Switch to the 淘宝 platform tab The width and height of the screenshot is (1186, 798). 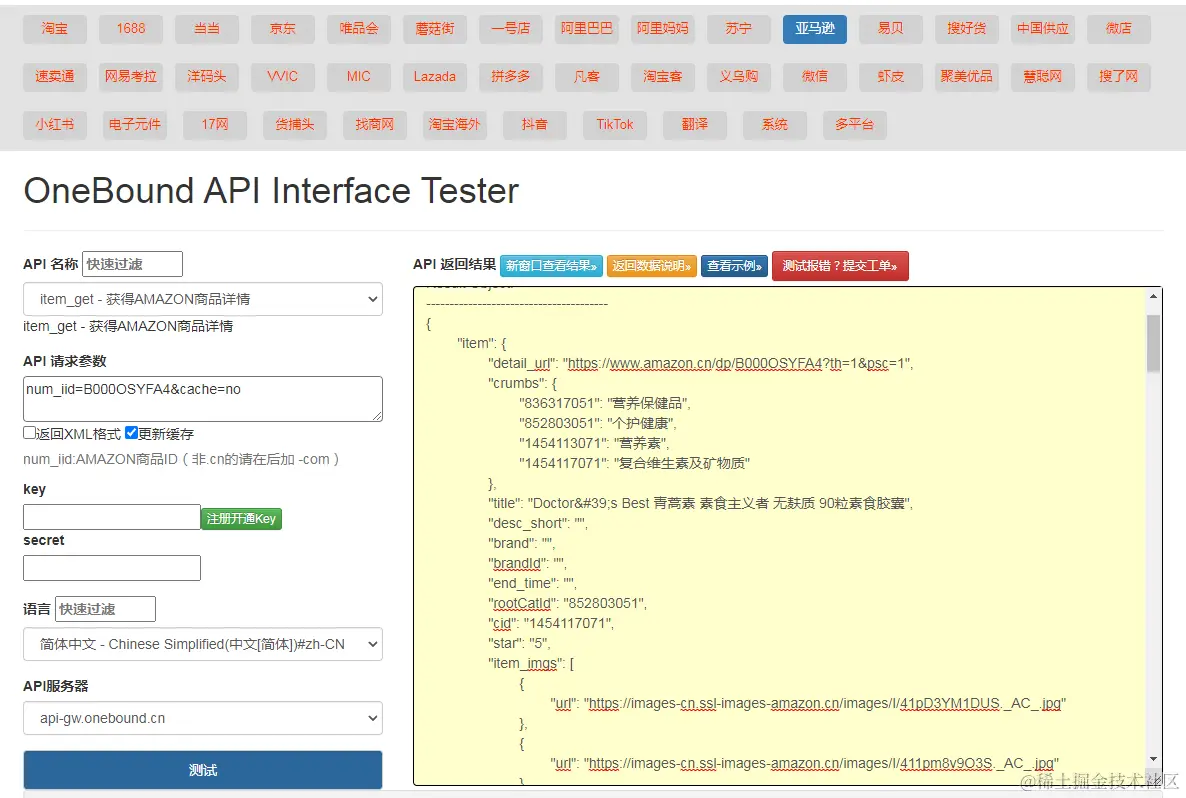55,29
